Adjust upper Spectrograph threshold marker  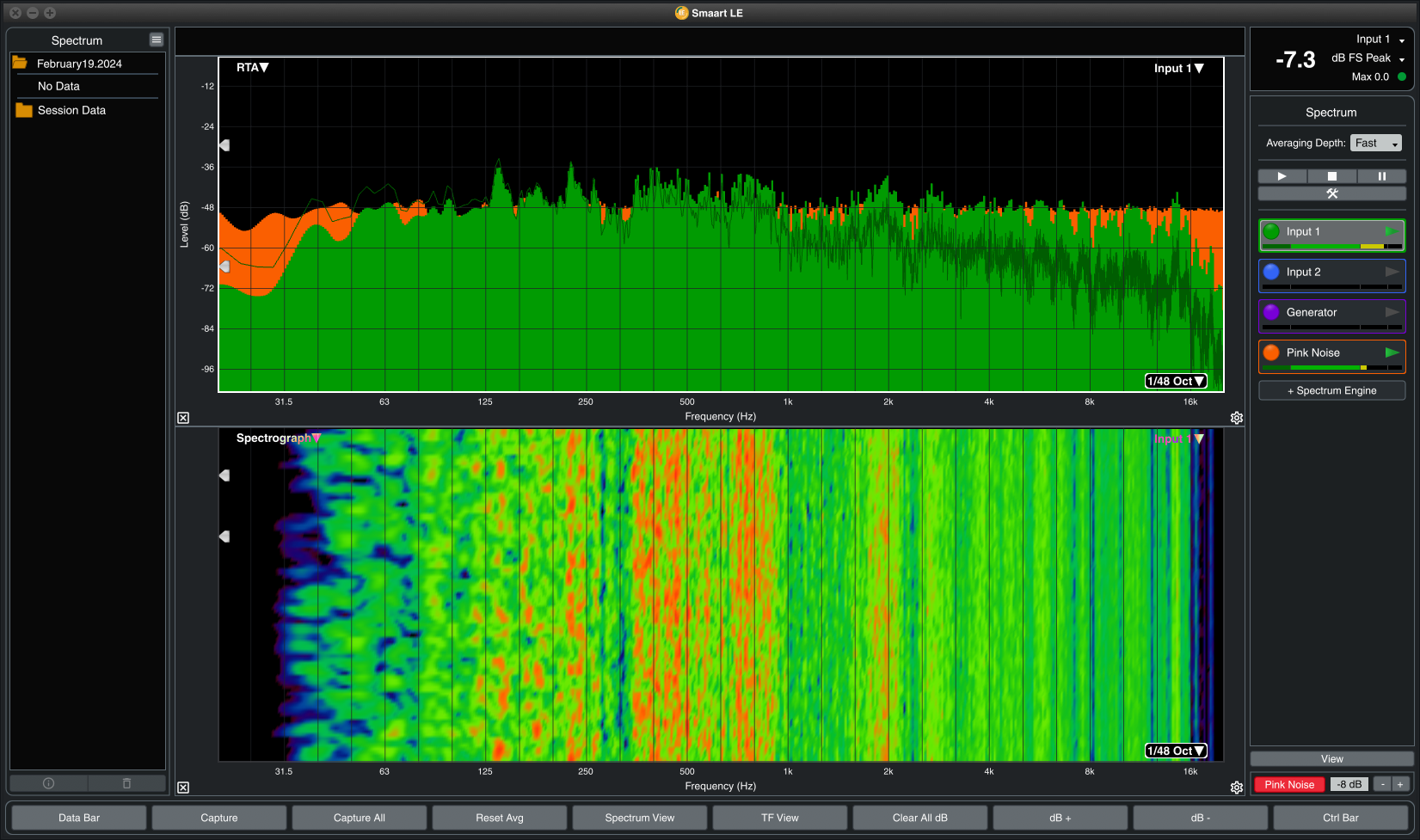click(x=224, y=475)
